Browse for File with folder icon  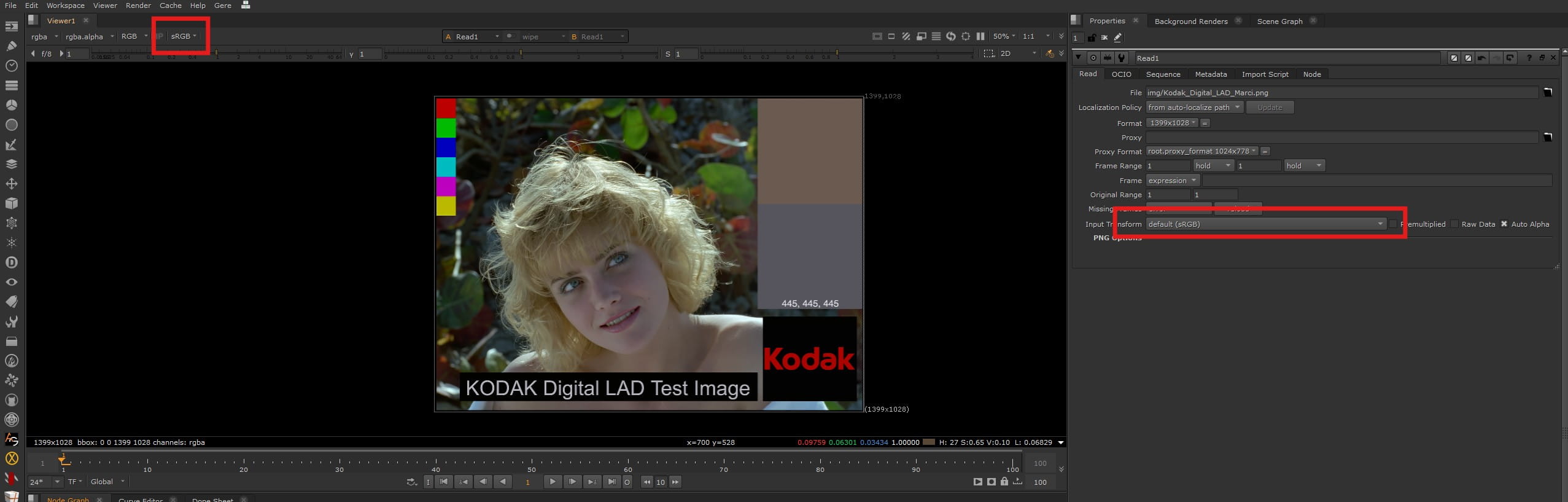coord(1548,93)
